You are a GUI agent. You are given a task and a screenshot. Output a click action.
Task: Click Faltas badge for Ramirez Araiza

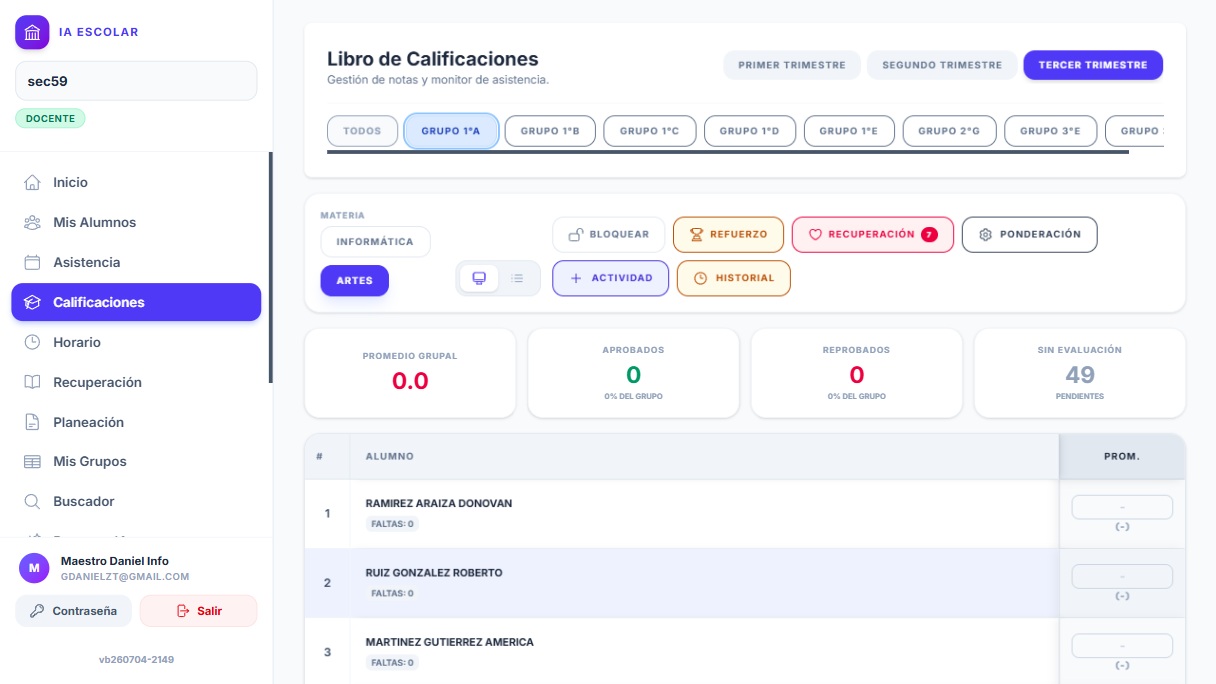392,524
